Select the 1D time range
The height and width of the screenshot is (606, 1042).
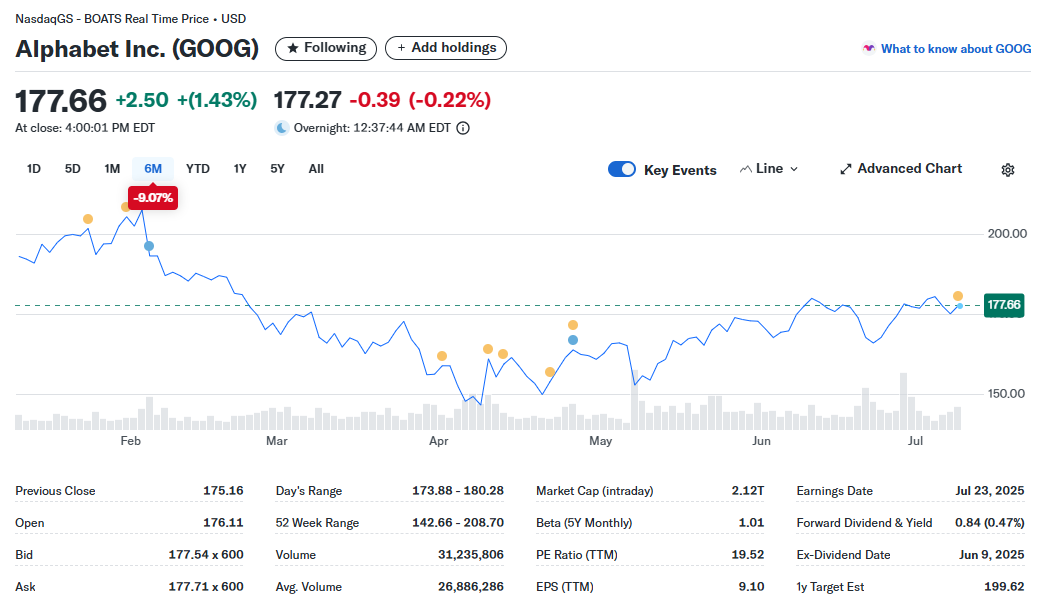[x=34, y=169]
